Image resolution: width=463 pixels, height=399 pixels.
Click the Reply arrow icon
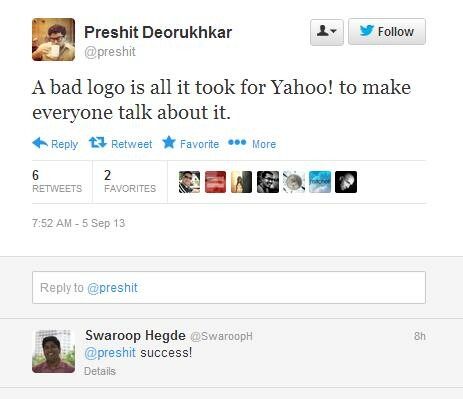[40, 143]
